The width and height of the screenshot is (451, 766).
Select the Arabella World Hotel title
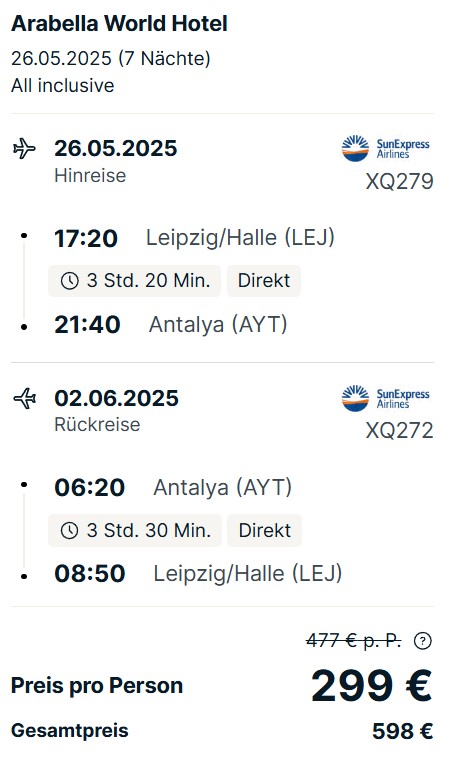[x=119, y=23]
